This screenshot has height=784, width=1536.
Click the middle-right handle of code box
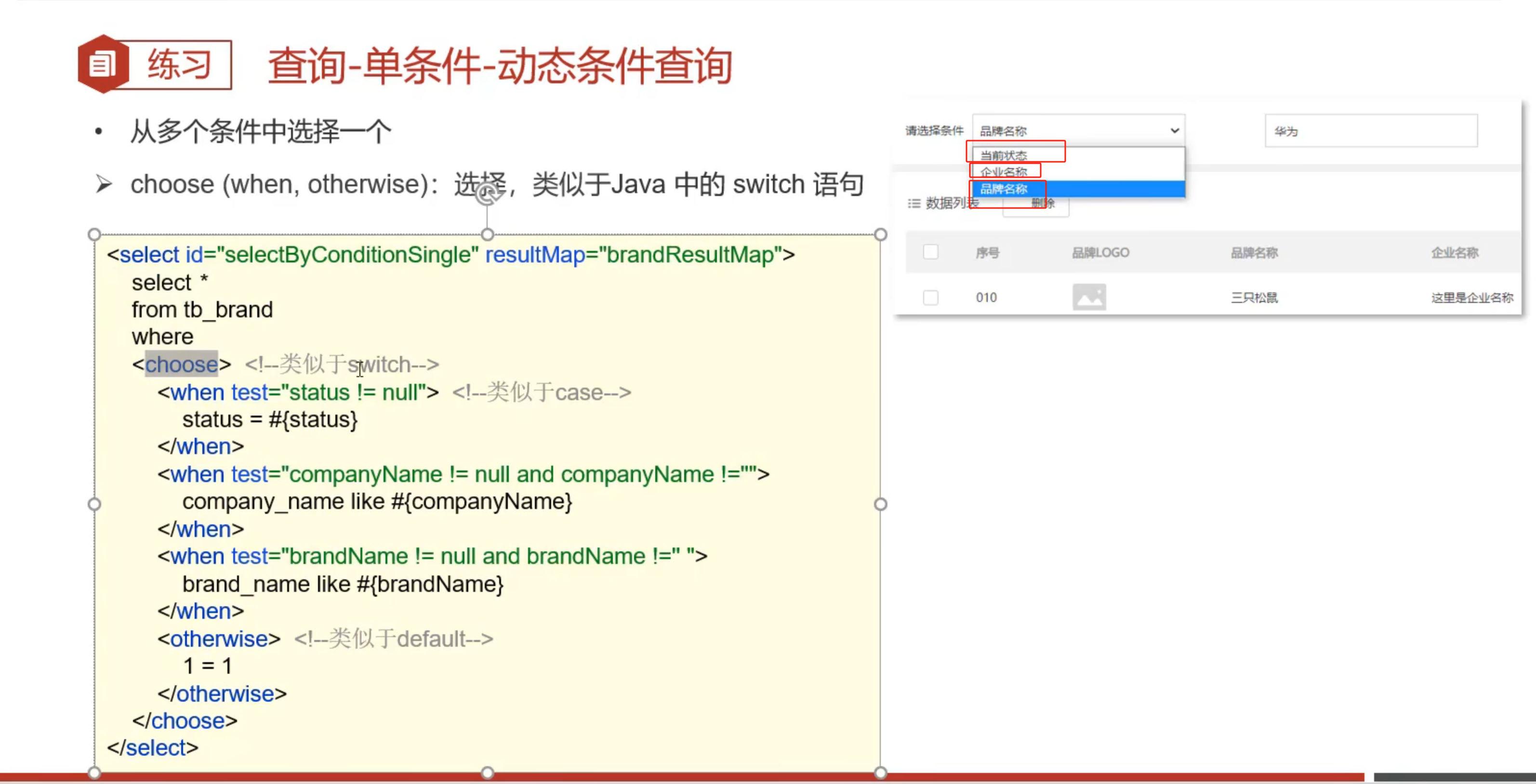pos(881,504)
